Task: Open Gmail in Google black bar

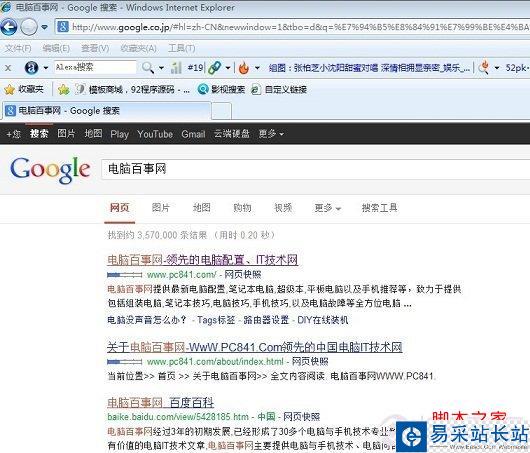Action: pyautogui.click(x=193, y=134)
